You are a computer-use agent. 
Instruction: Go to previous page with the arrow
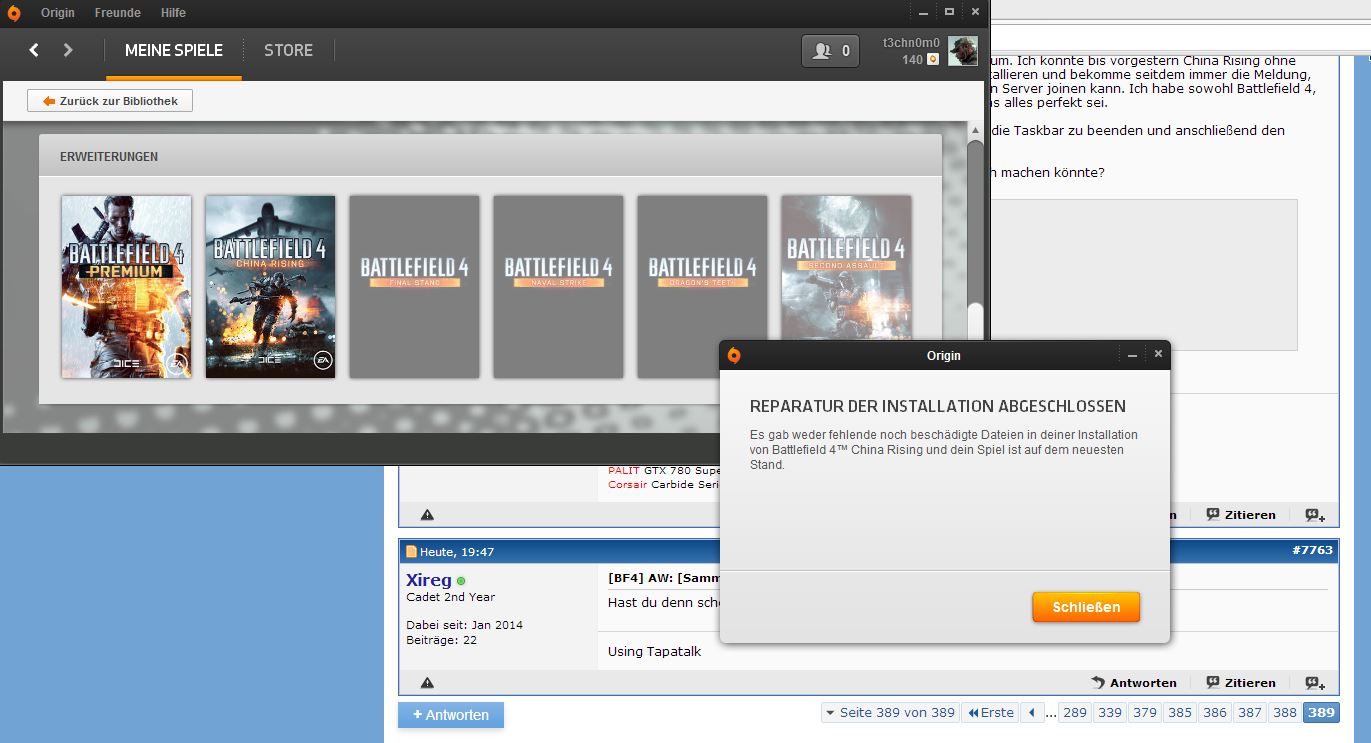[x=1032, y=713]
